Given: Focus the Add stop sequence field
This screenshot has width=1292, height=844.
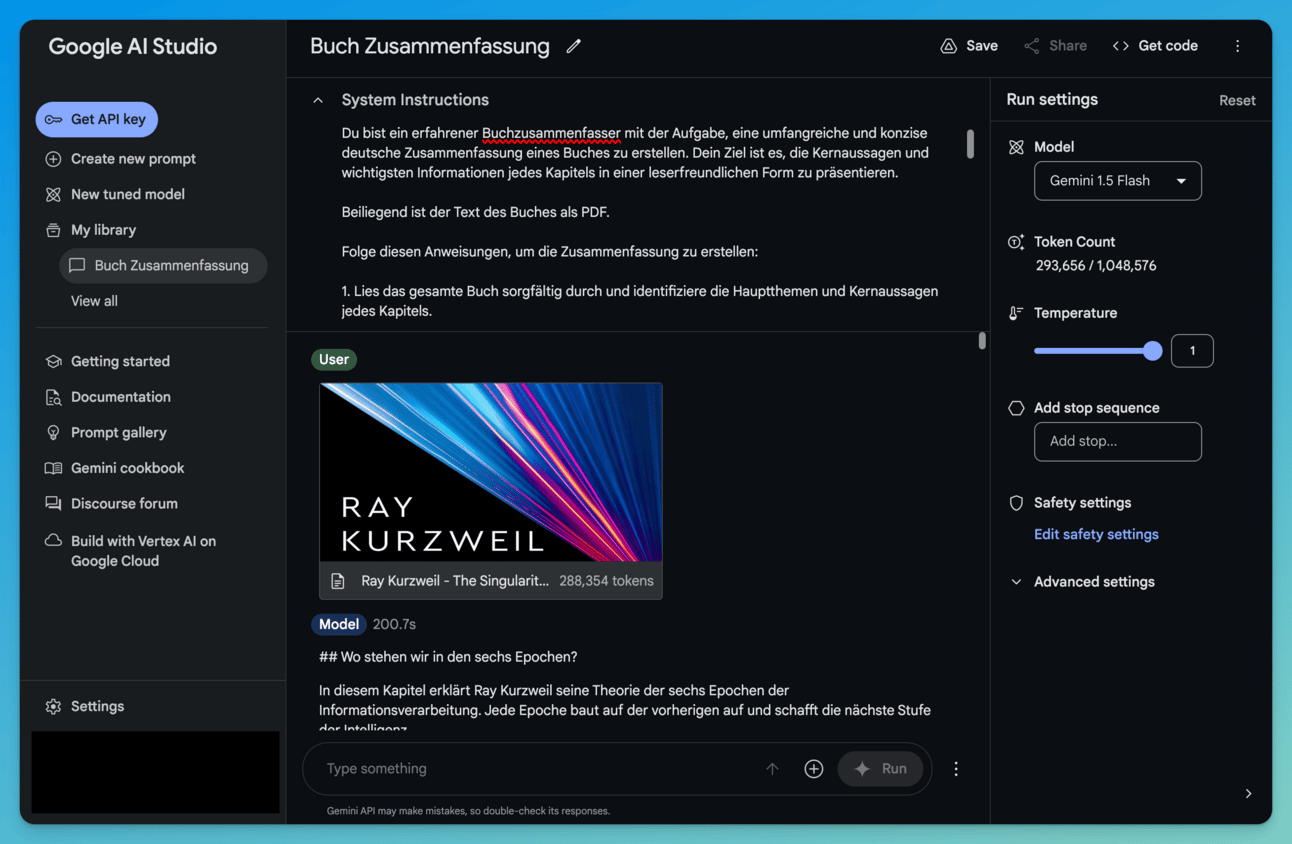Looking at the screenshot, I should tap(1118, 442).
